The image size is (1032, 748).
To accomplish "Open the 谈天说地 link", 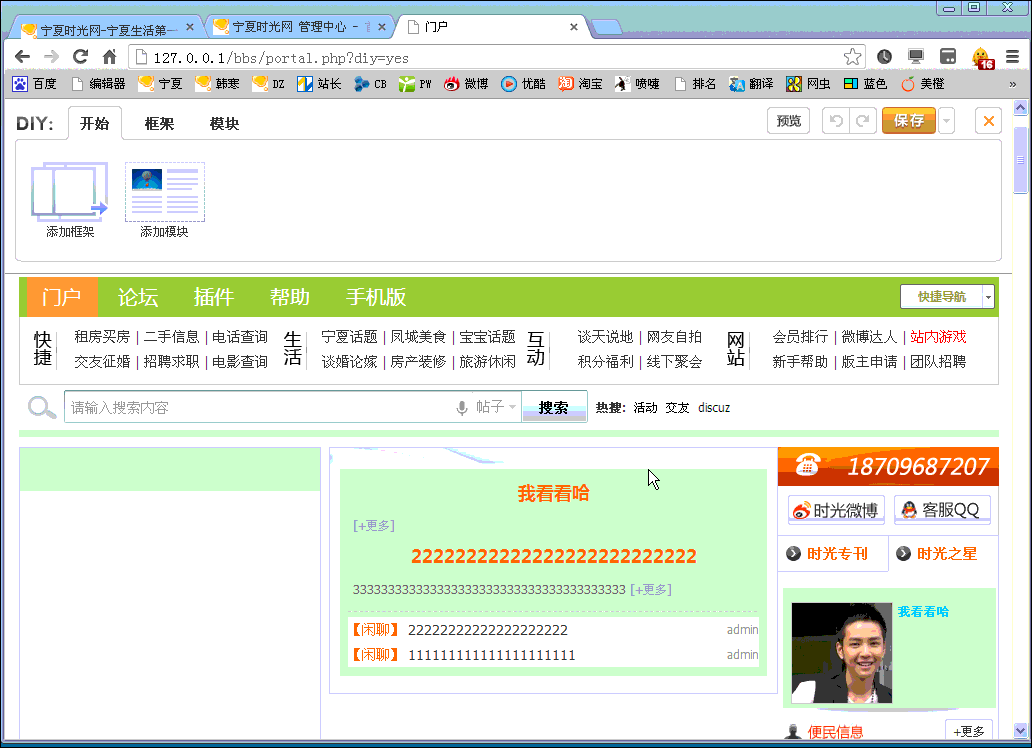I will (x=605, y=336).
